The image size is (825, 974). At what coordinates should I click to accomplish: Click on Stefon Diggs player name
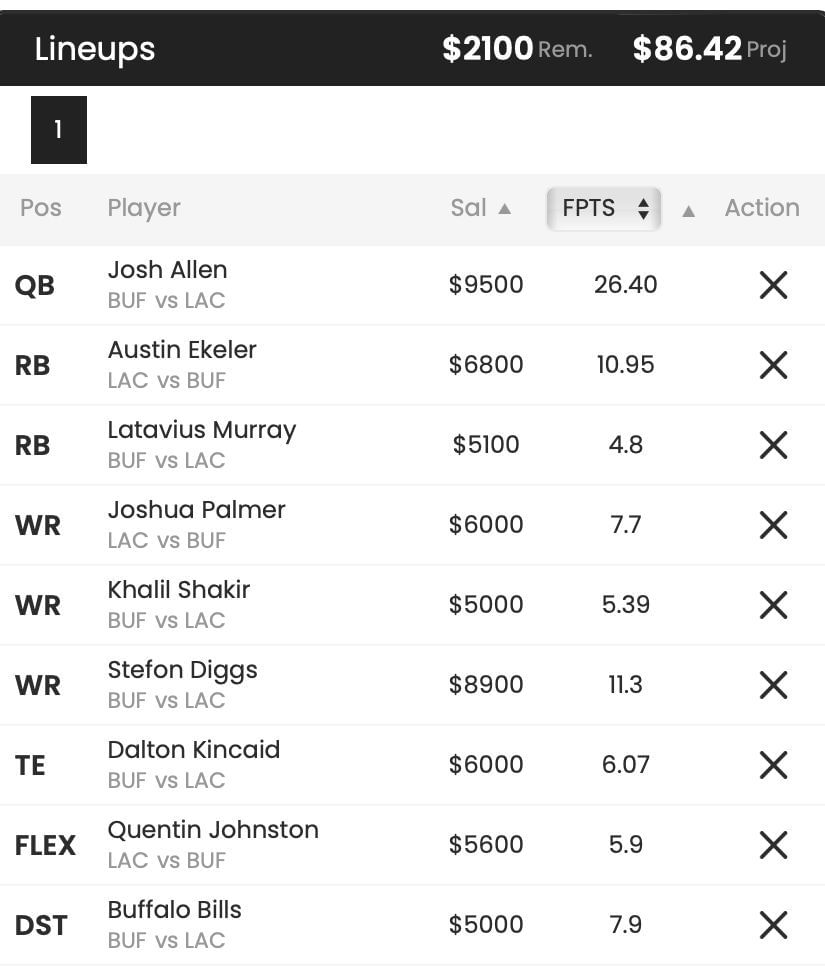click(182, 670)
